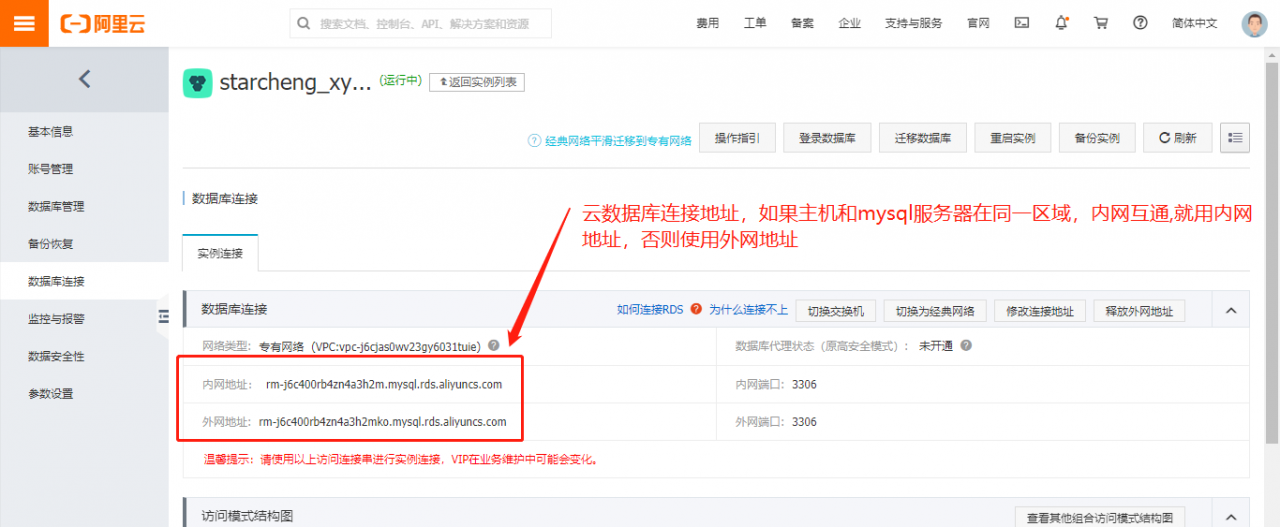The width and height of the screenshot is (1280, 527).
Task: Open the shopping cart icon
Action: [1101, 23]
